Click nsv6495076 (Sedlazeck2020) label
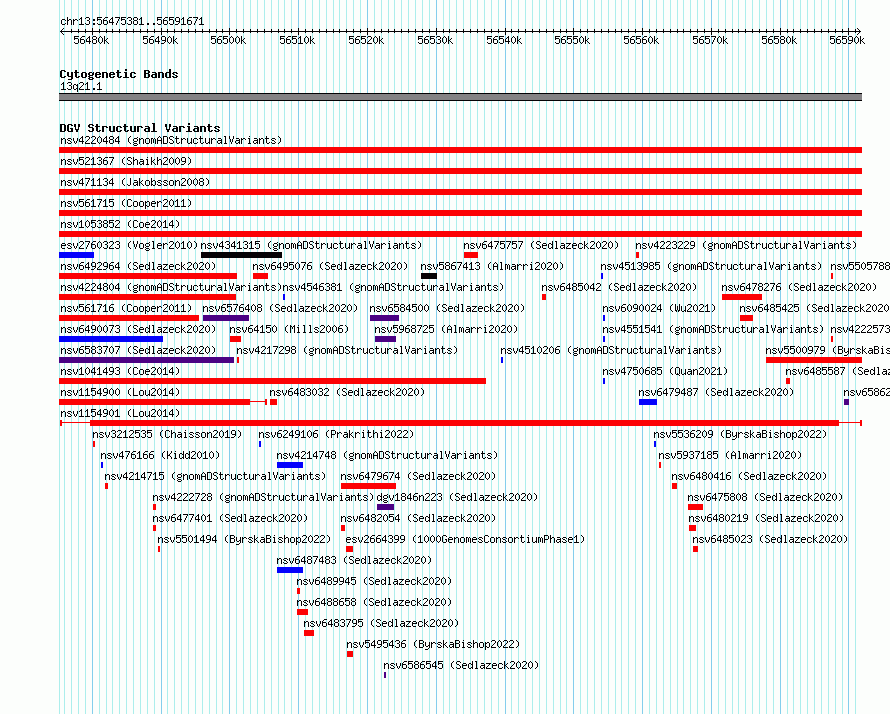Screen dimensions: 890x714 (330, 266)
